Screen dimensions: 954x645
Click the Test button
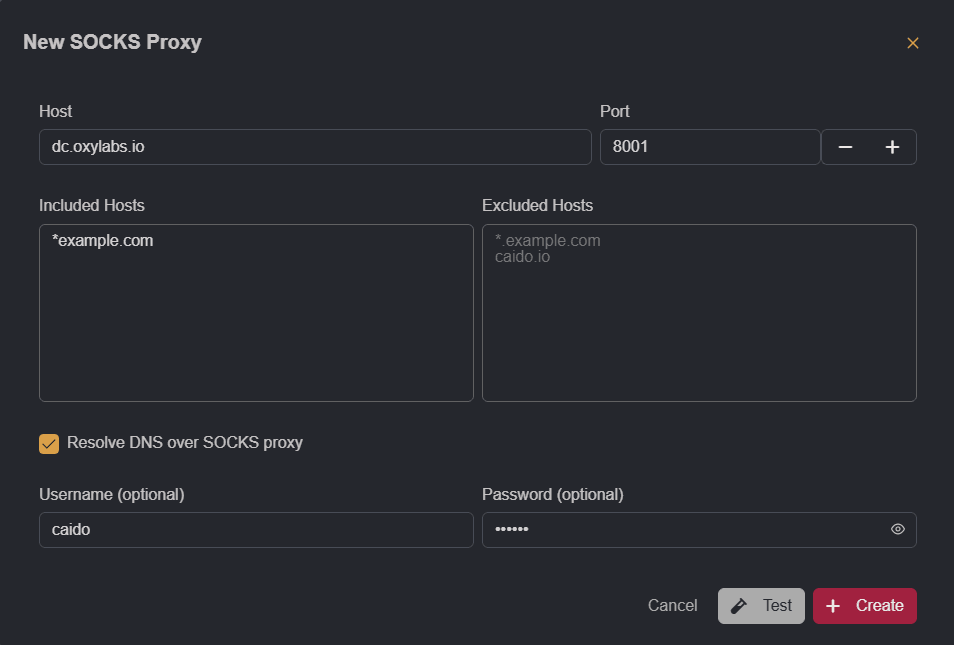761,605
